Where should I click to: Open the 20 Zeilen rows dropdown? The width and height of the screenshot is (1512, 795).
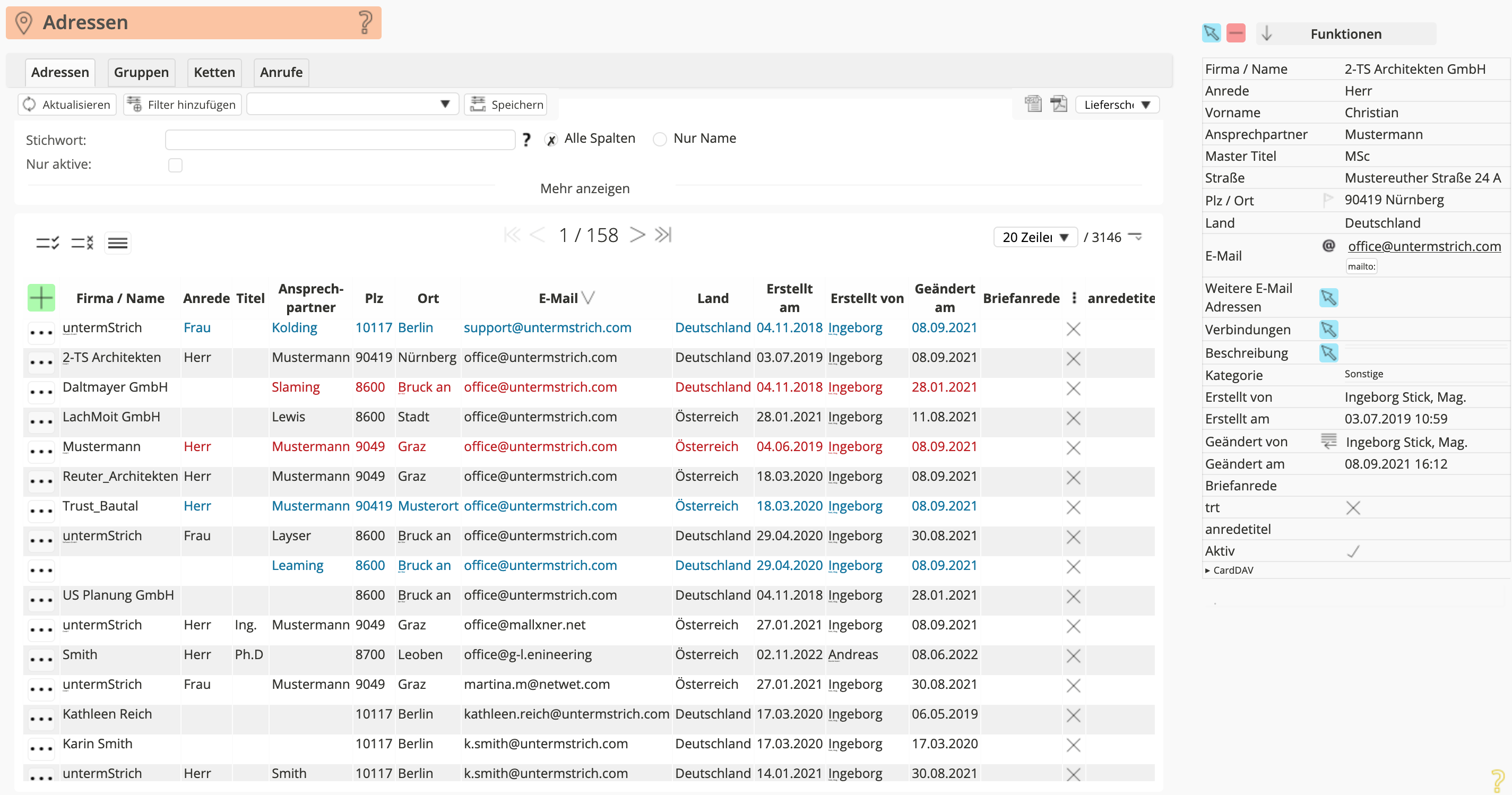(x=1035, y=237)
